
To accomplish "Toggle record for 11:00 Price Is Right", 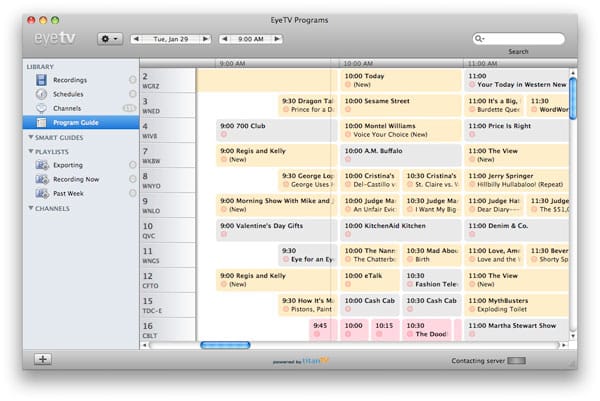I will (472, 134).
